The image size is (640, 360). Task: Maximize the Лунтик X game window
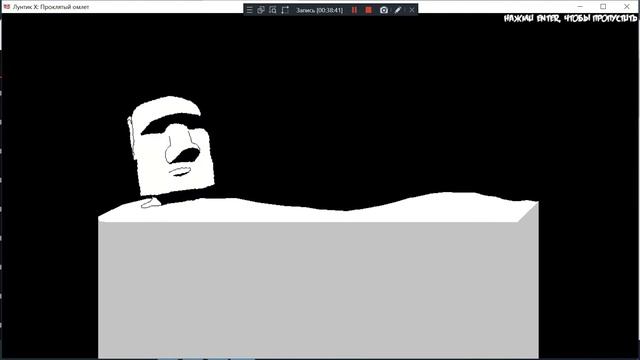(603, 7)
